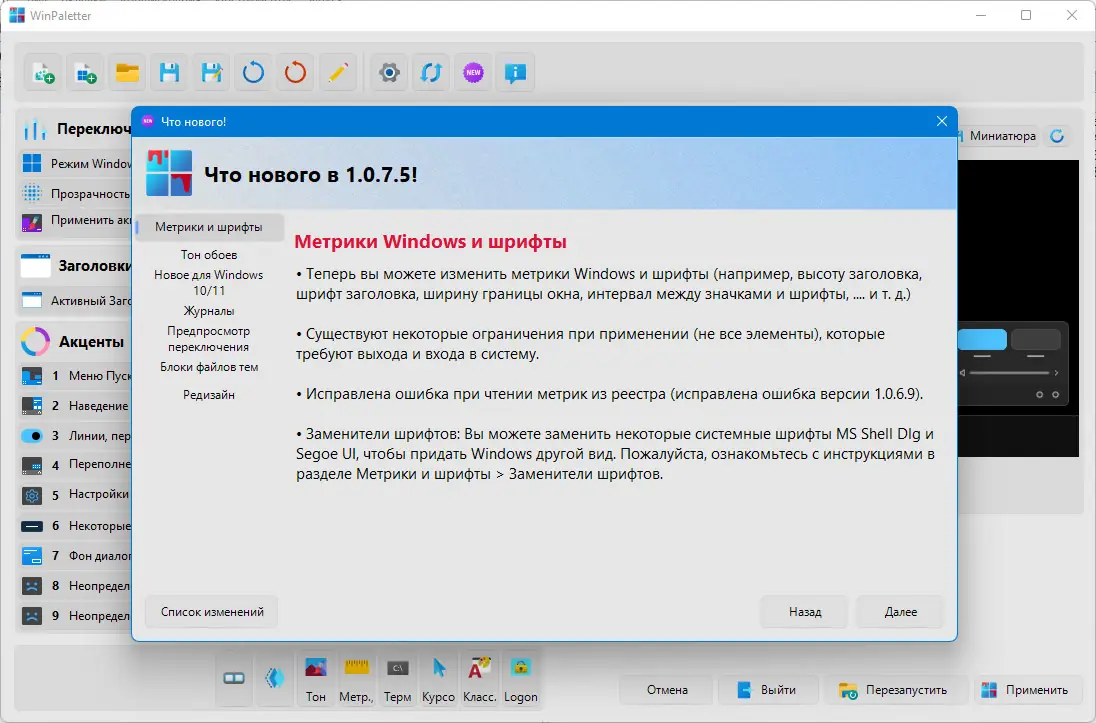Click the purple NEW badge toolbar icon
The image size is (1096, 723).
point(473,73)
